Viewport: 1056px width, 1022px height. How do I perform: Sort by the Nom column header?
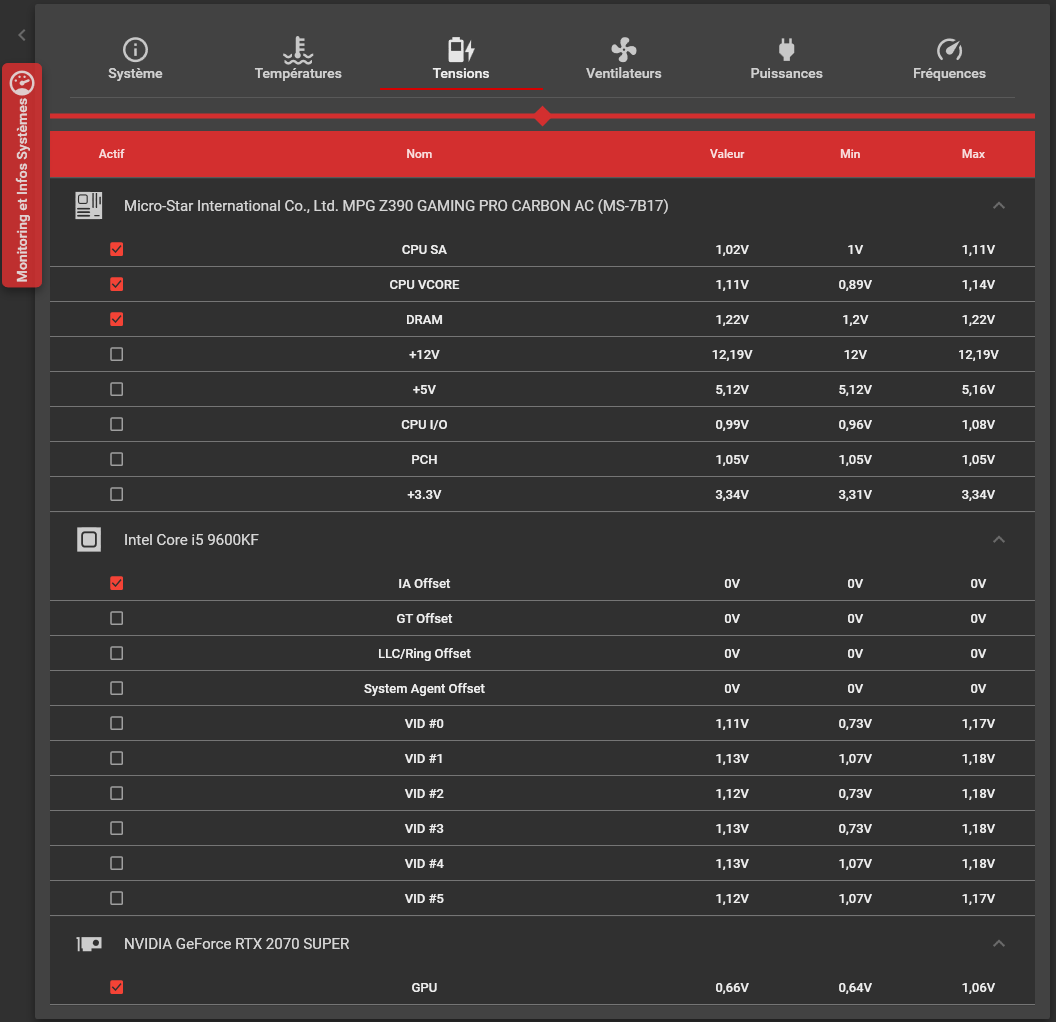[419, 154]
